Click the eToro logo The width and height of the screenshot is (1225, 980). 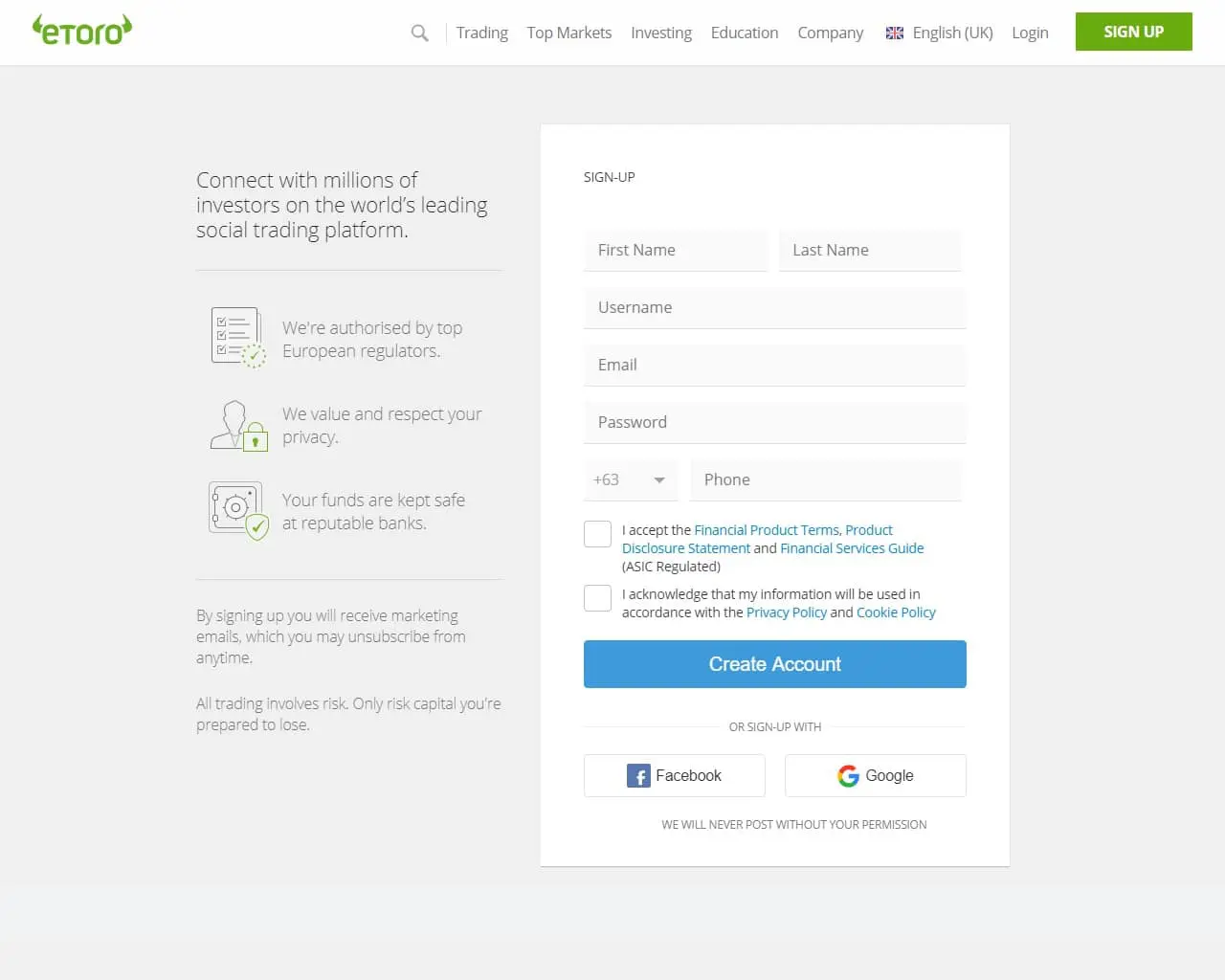(x=81, y=30)
